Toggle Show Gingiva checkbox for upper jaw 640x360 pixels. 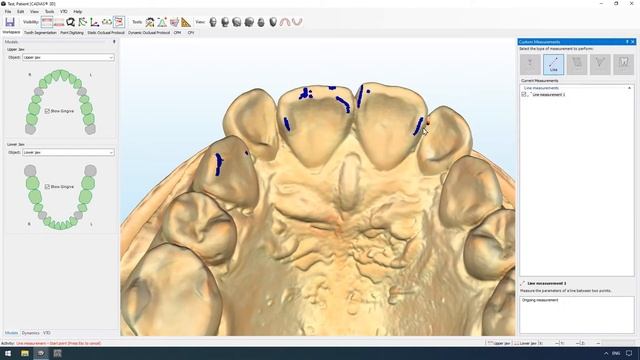tap(47, 111)
